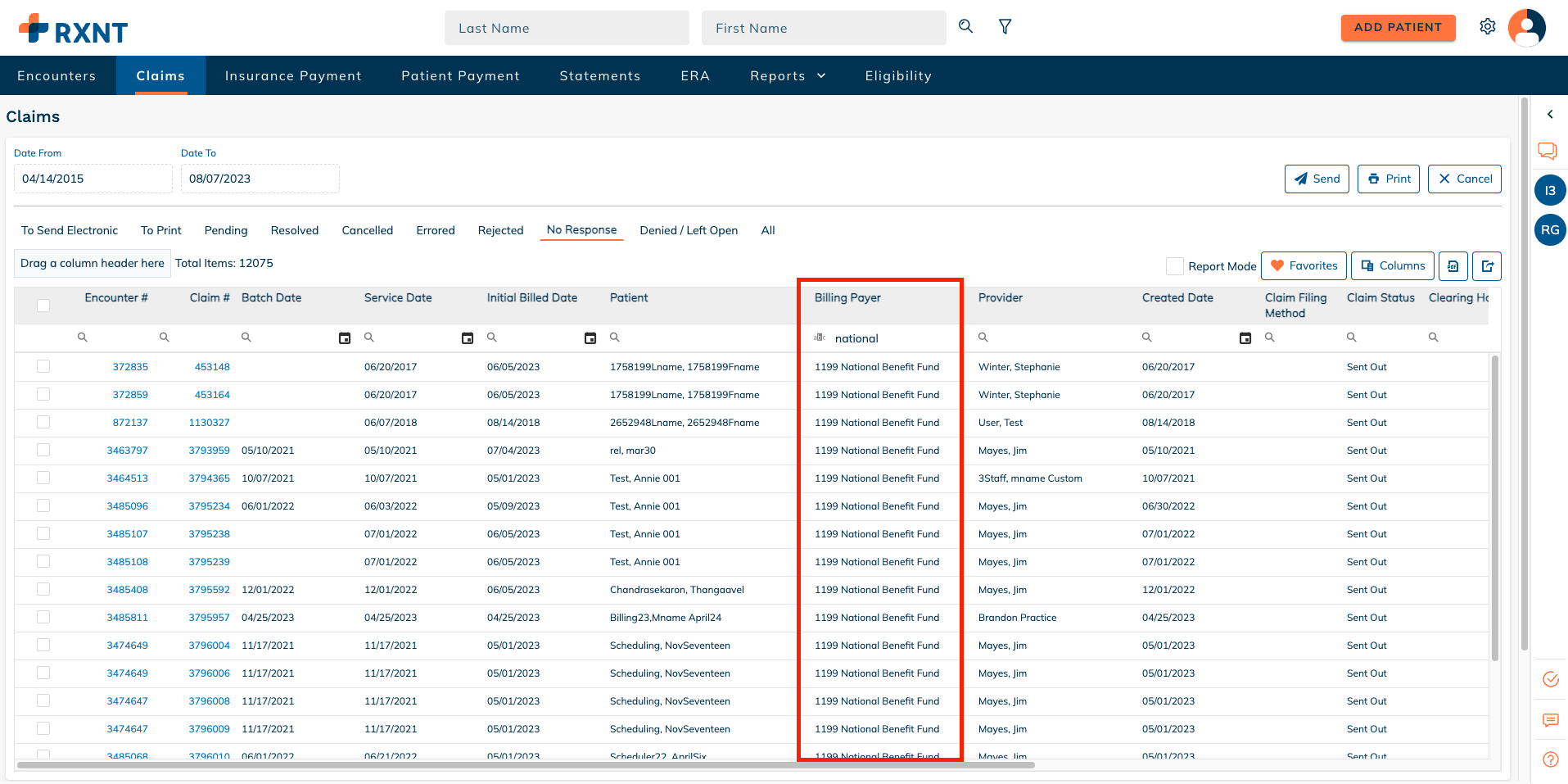Open settings gear icon
1568x784 pixels.
(1488, 26)
